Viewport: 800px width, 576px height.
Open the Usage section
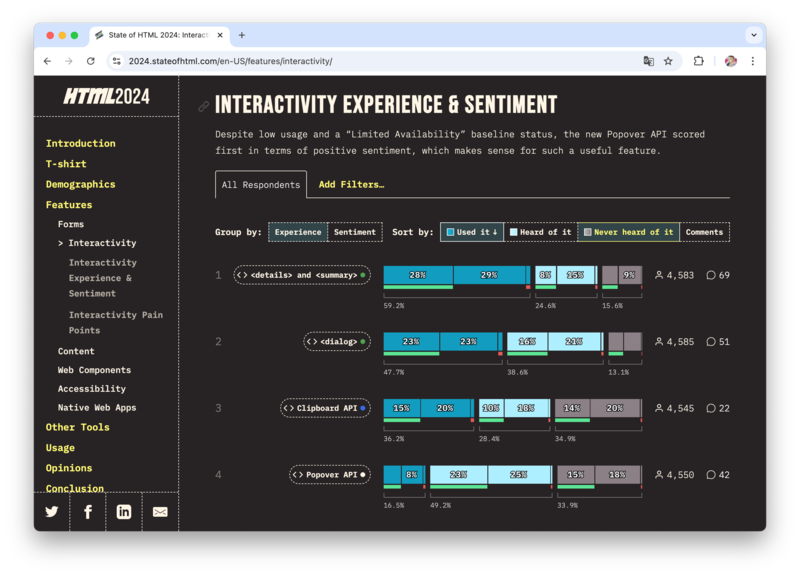tap(60, 447)
